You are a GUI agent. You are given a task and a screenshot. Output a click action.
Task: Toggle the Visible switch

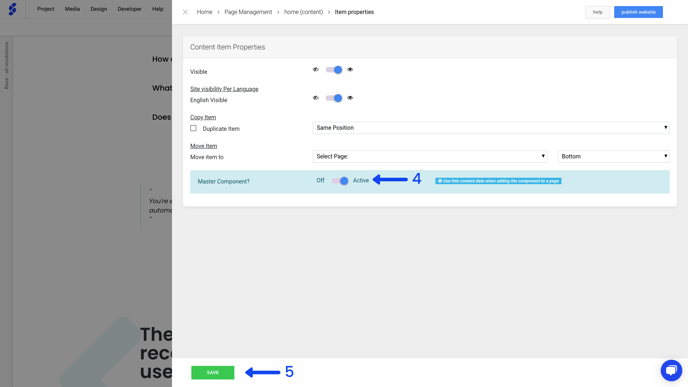click(334, 70)
